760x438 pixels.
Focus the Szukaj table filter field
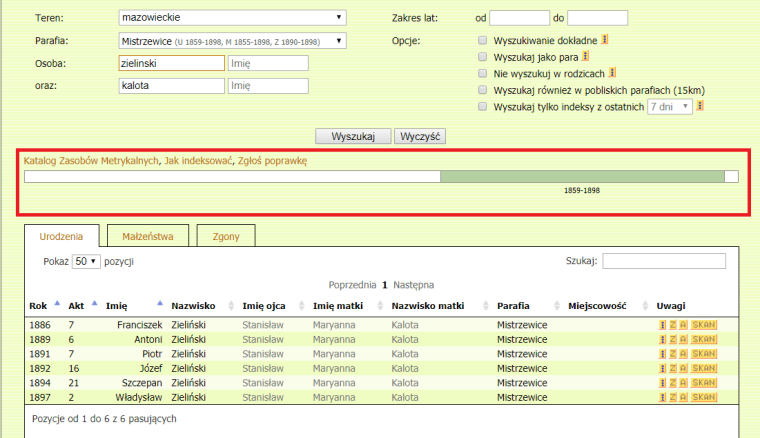664,261
